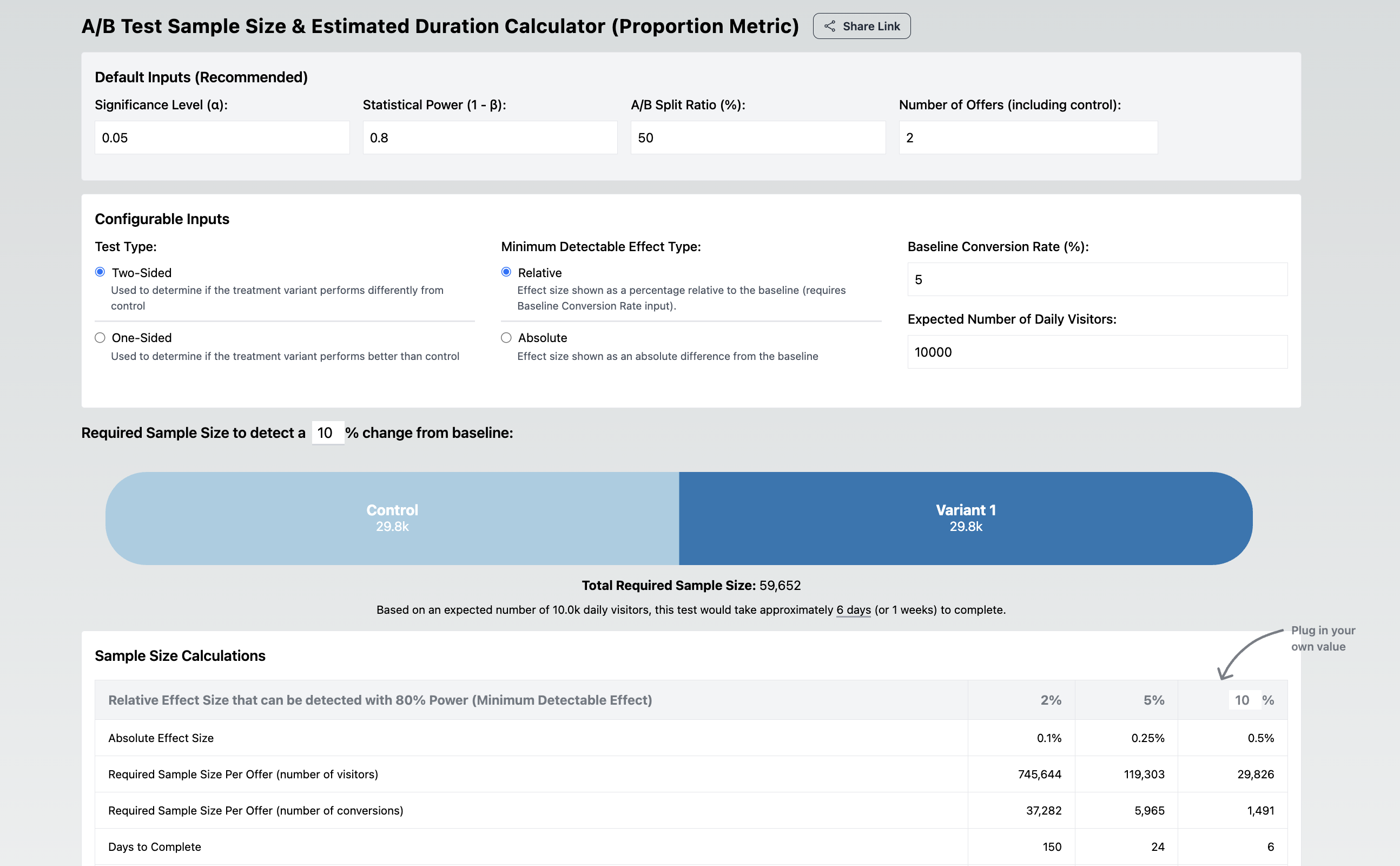Screen dimensions: 1400x866
Task: Select the Variant 1 segment of the bar
Action: (966, 518)
